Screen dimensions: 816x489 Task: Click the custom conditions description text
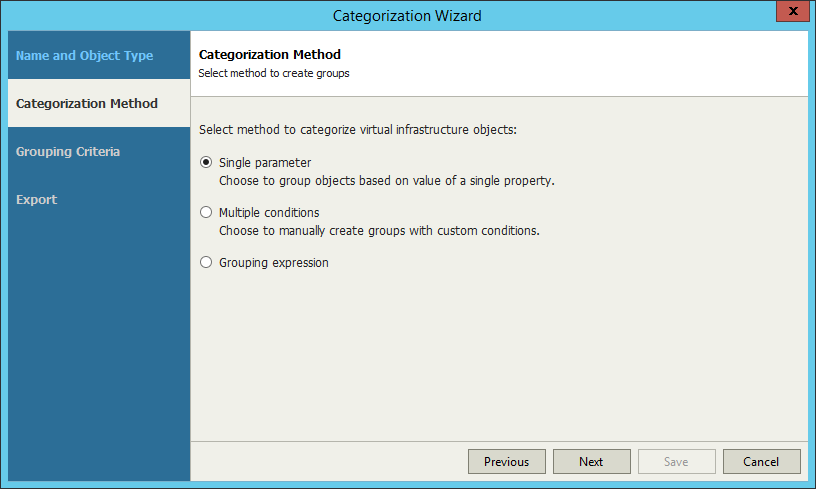pyautogui.click(x=379, y=230)
